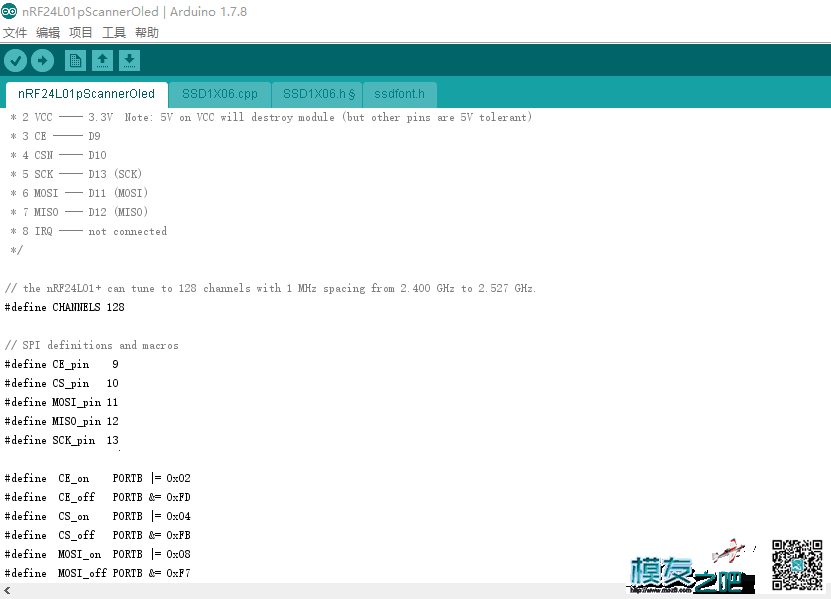Switch to the SSD1X06.cpp tab

(220, 94)
